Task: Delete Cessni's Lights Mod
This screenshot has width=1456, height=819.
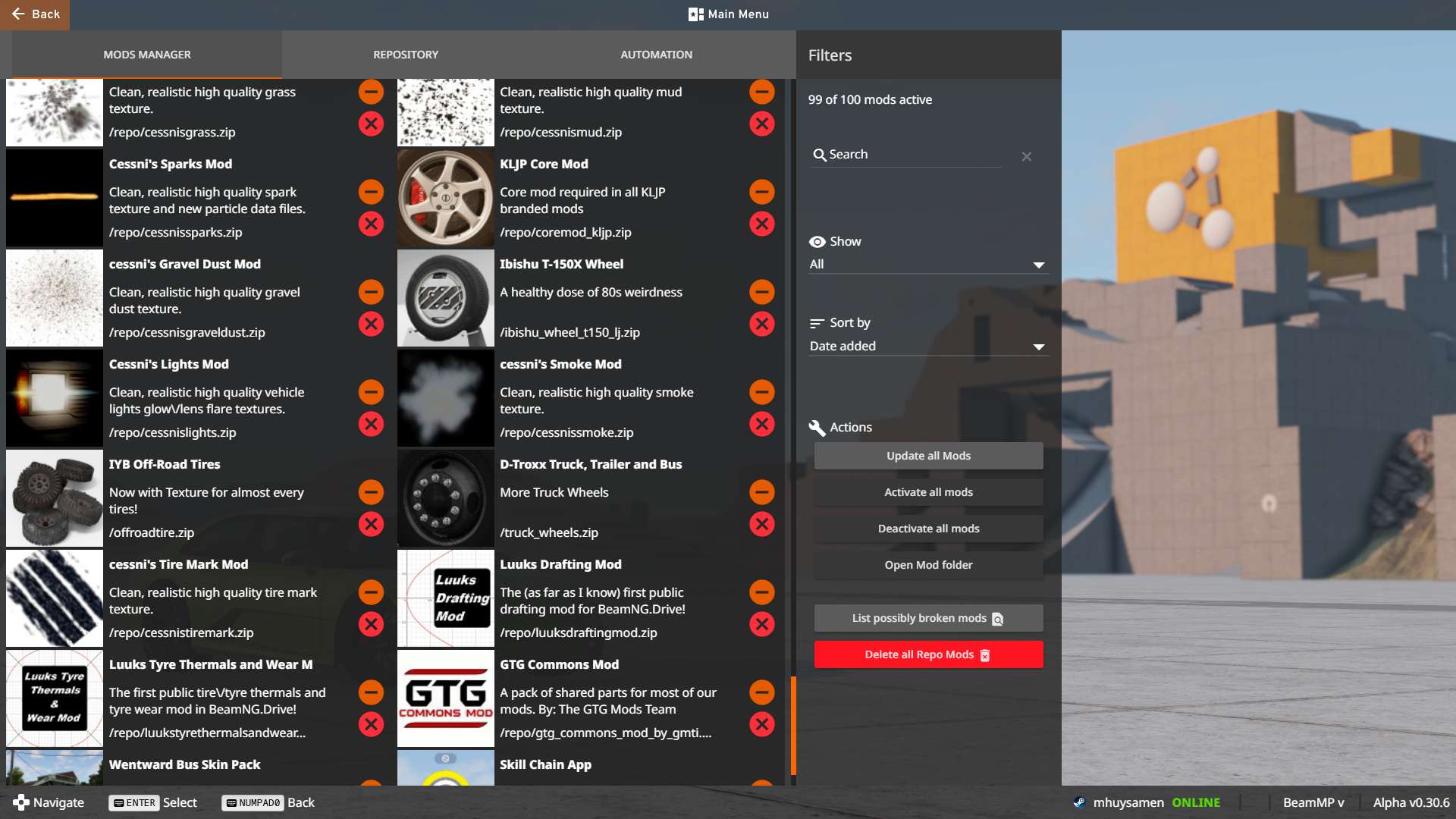Action: tap(371, 424)
